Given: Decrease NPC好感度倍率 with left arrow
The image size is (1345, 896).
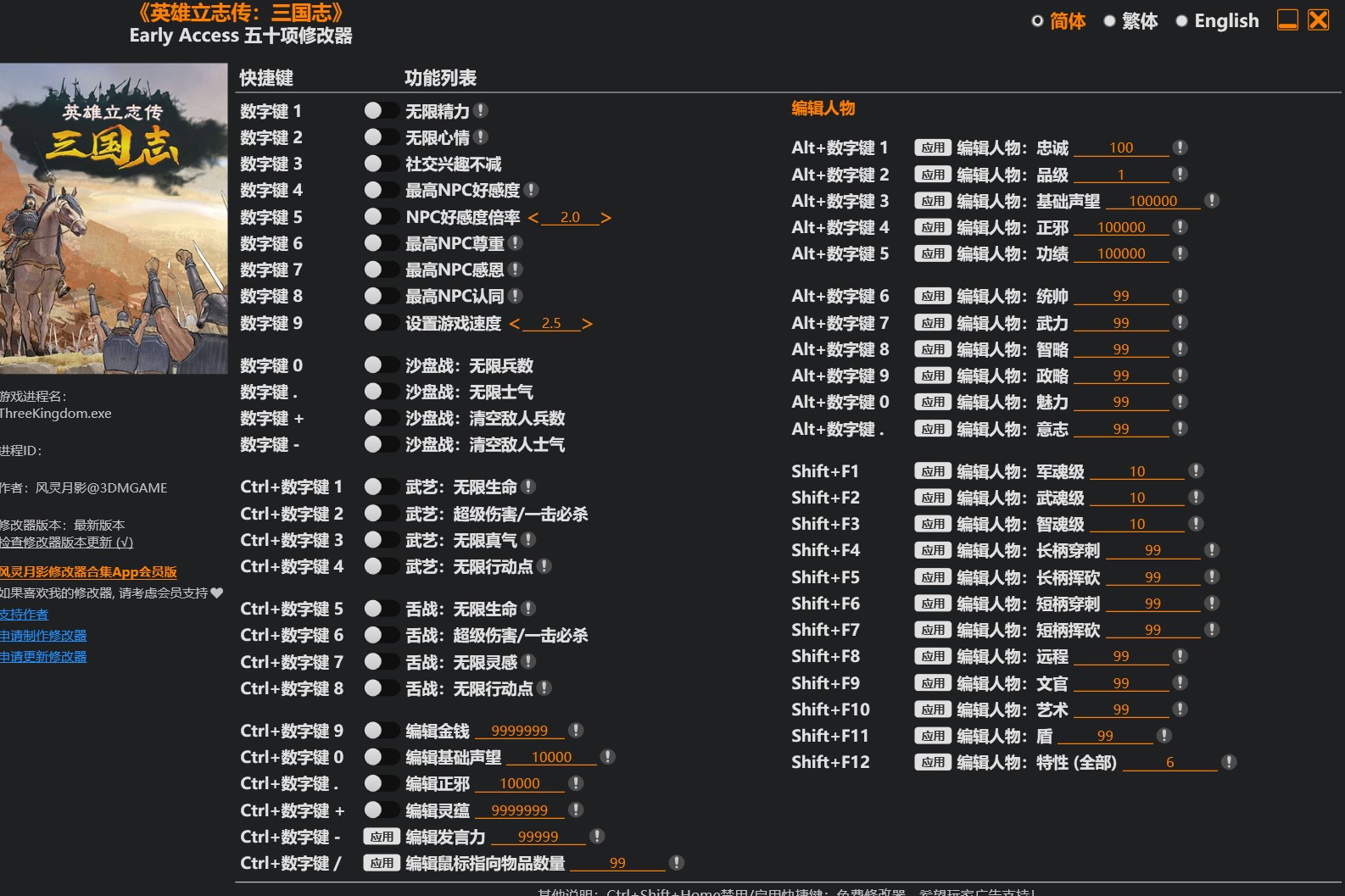Looking at the screenshot, I should 533,218.
